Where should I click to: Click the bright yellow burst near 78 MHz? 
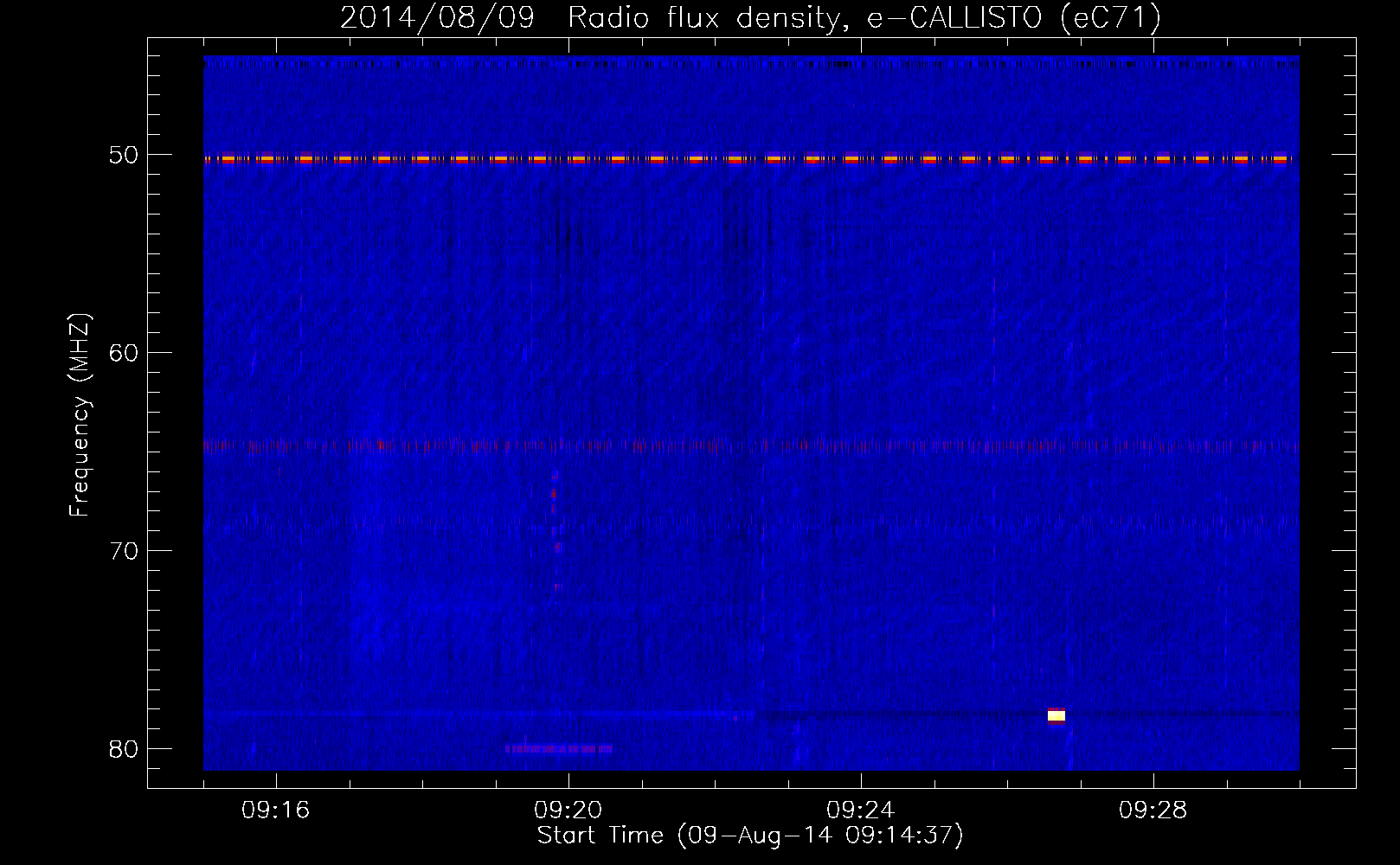pos(1056,714)
